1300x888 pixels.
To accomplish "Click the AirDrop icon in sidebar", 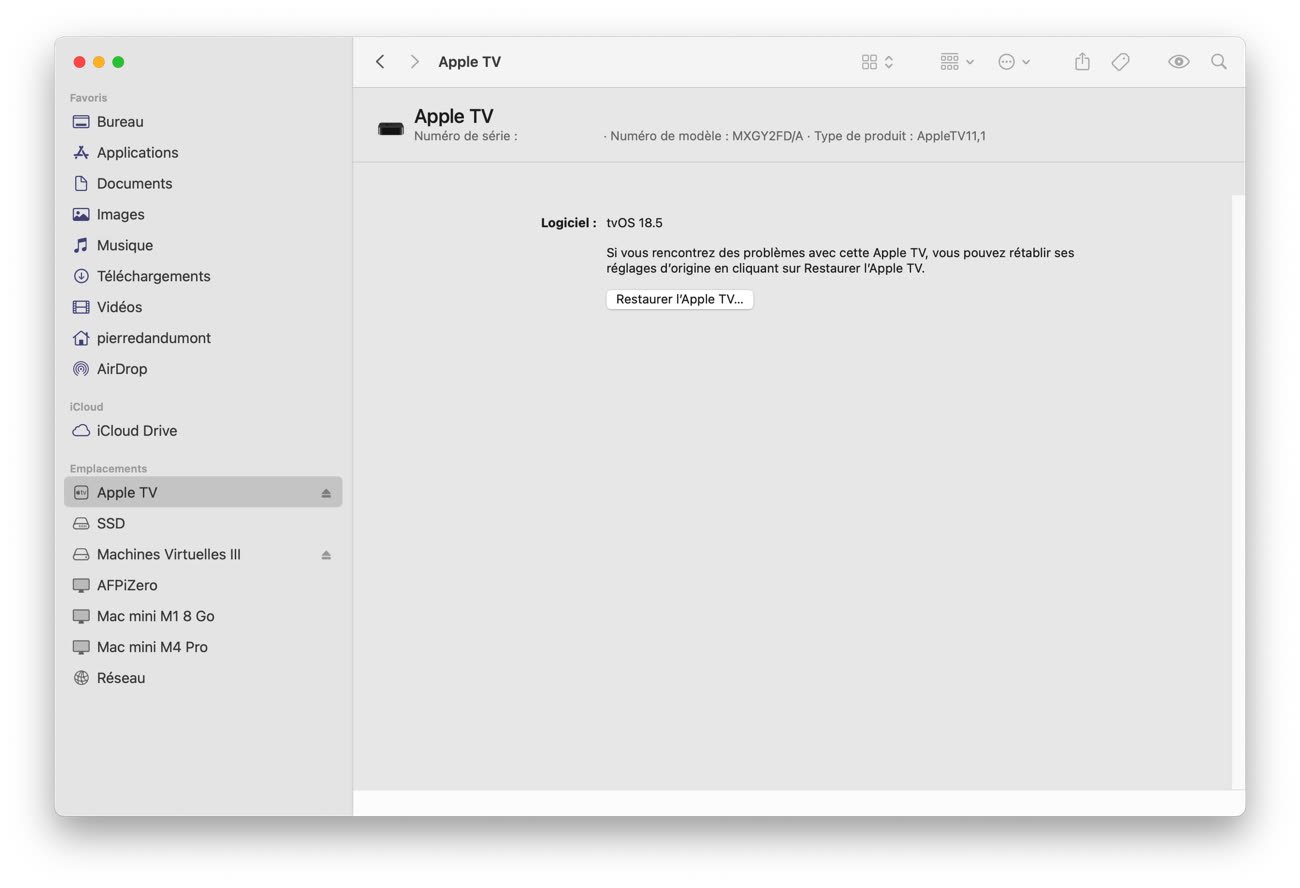I will click(x=81, y=369).
